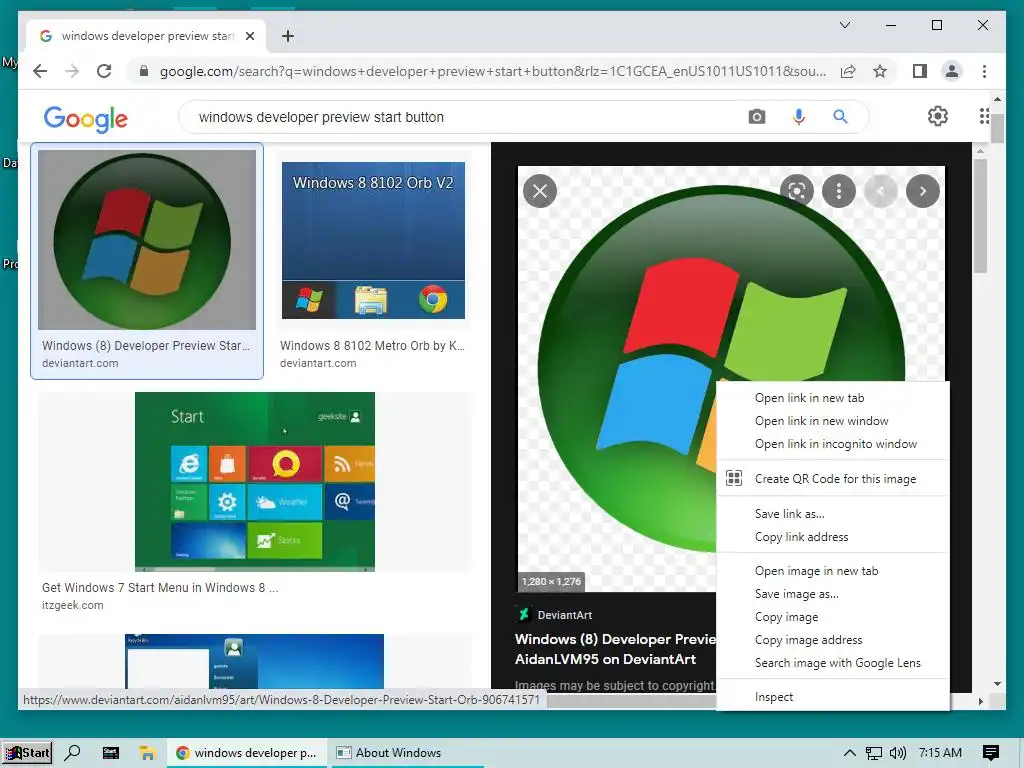This screenshot has height=768, width=1024.
Task: Open Windows 8 8102 Orb V2 thumbnail
Action: [x=373, y=240]
